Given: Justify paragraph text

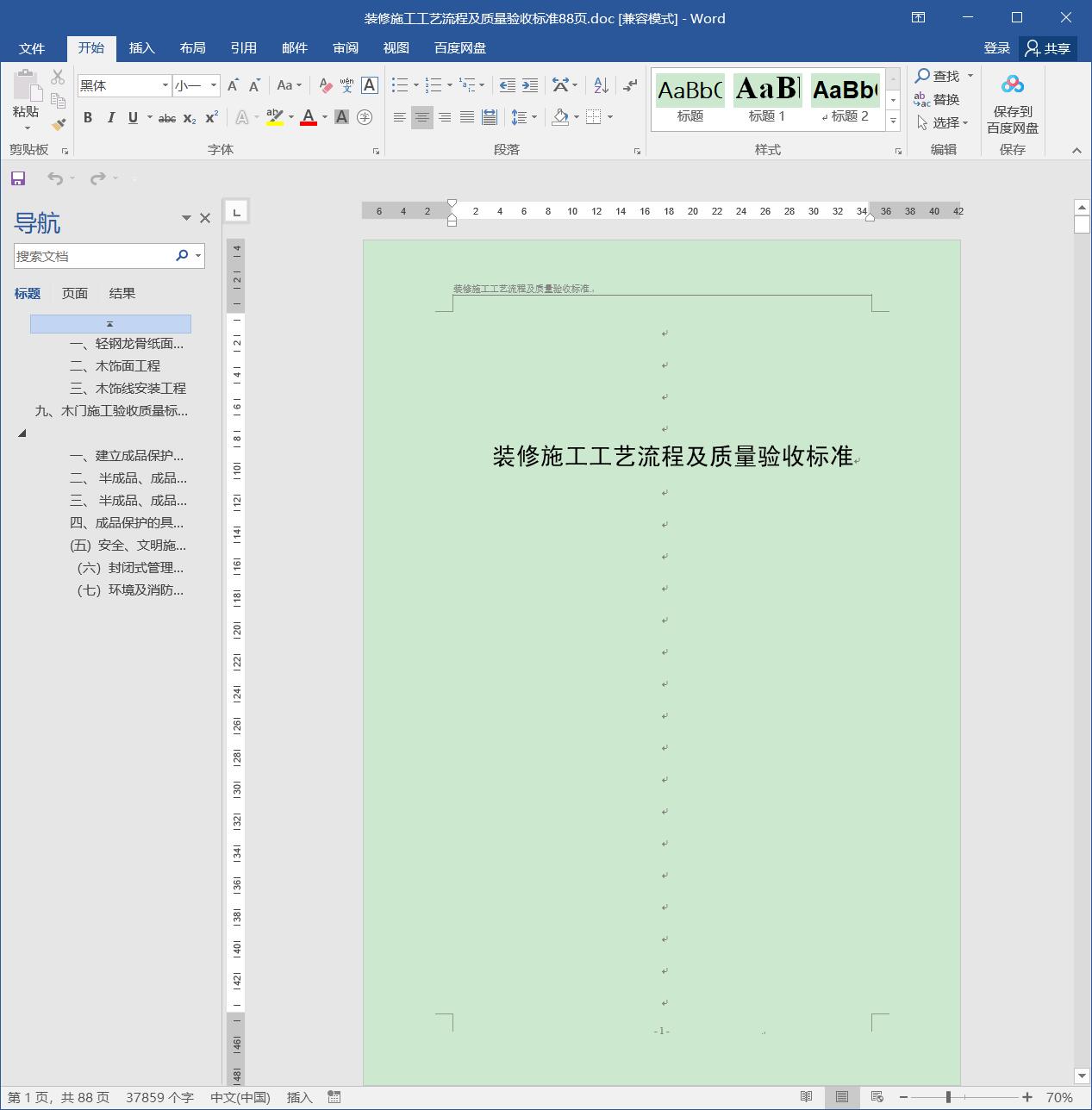Looking at the screenshot, I should pyautogui.click(x=466, y=117).
